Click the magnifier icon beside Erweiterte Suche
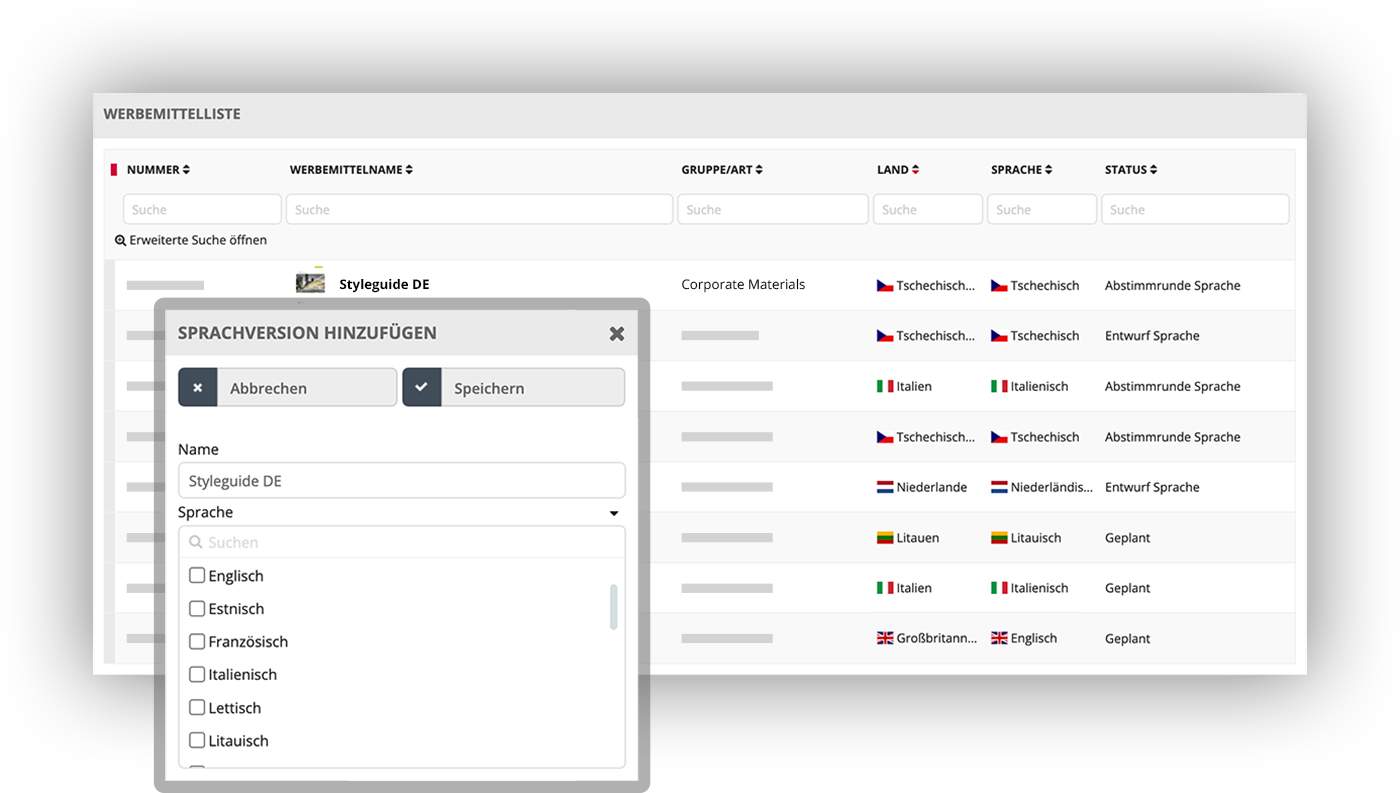 [120, 241]
